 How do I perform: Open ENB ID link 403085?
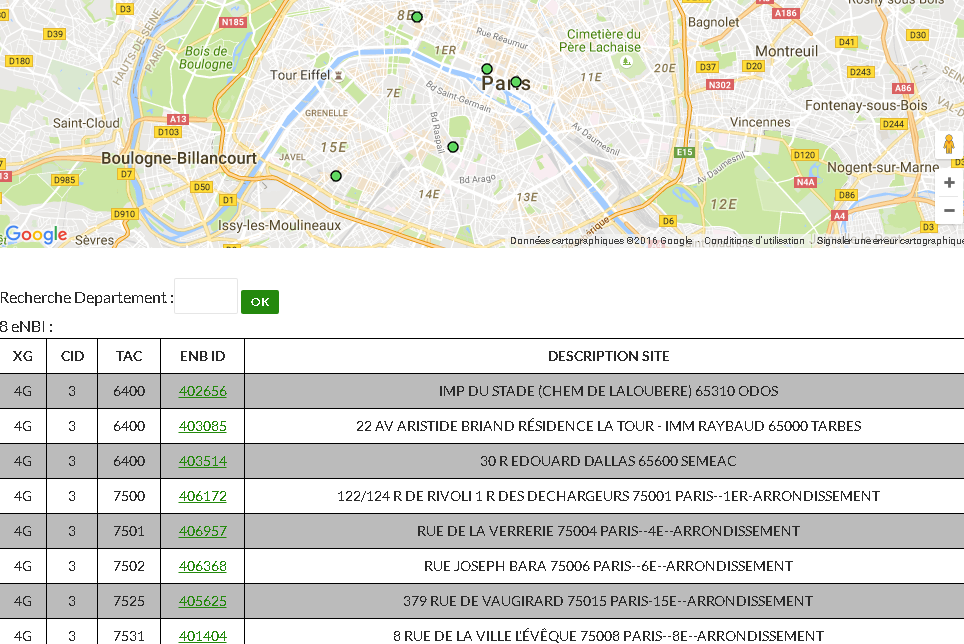(x=203, y=426)
